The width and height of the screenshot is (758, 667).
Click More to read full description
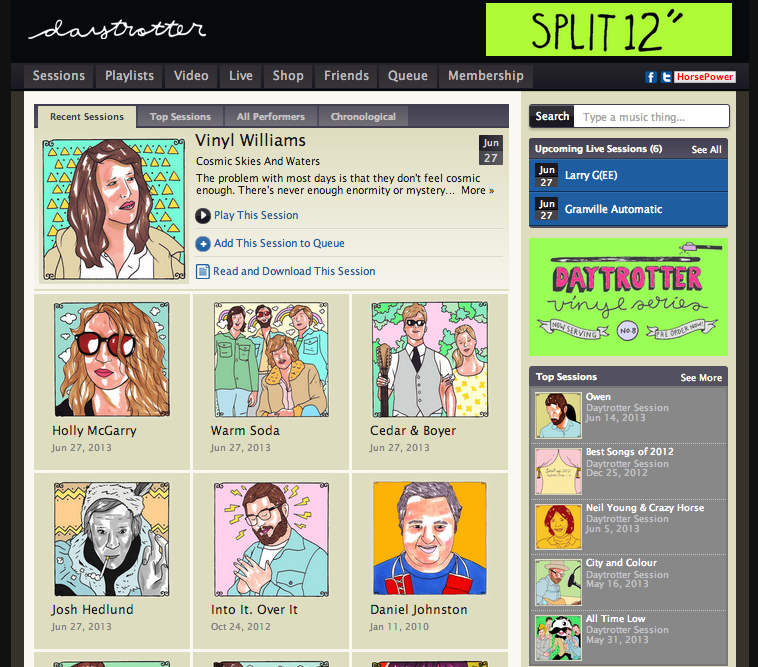[x=478, y=190]
